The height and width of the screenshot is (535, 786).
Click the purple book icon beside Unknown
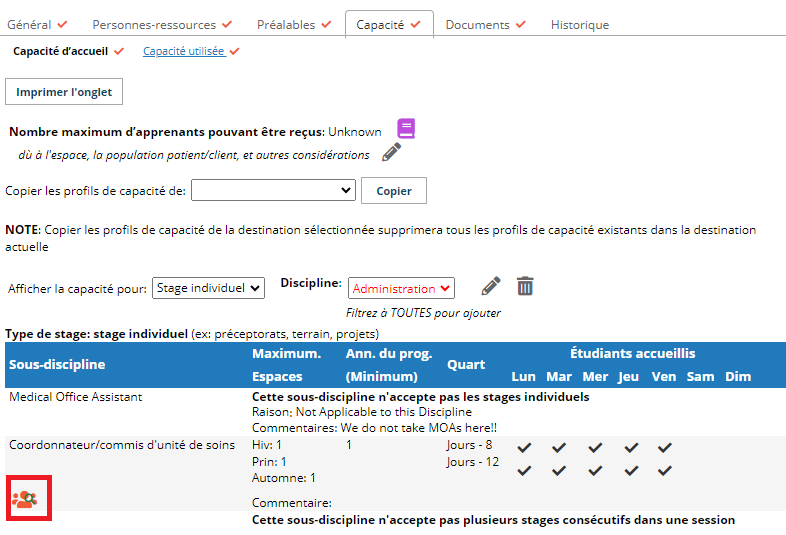pyautogui.click(x=405, y=129)
